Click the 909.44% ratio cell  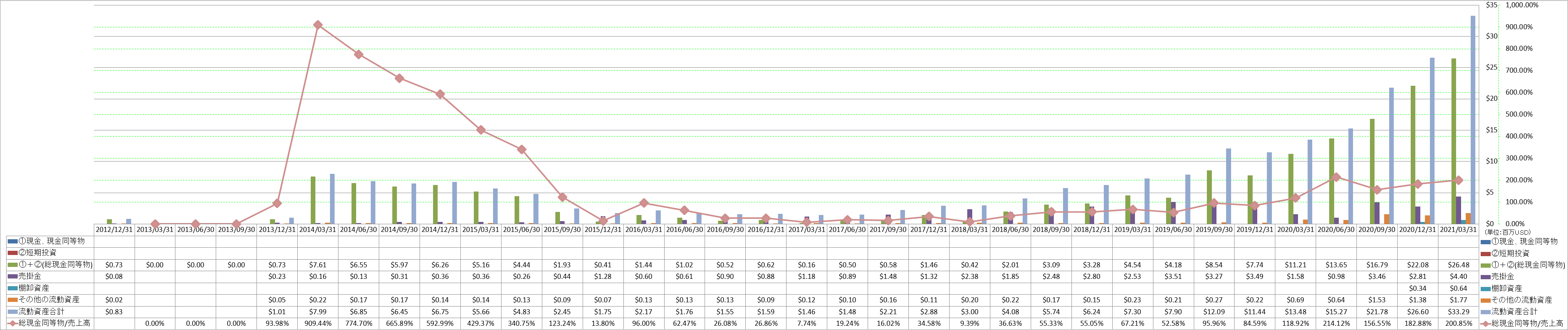click(x=318, y=323)
